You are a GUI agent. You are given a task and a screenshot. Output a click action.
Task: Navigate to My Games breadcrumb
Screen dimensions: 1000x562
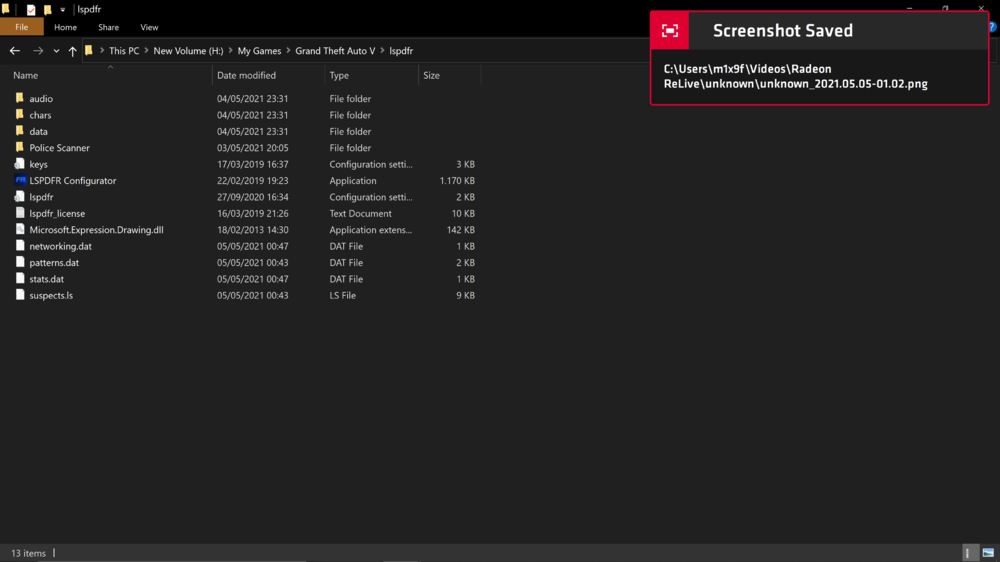(259, 51)
